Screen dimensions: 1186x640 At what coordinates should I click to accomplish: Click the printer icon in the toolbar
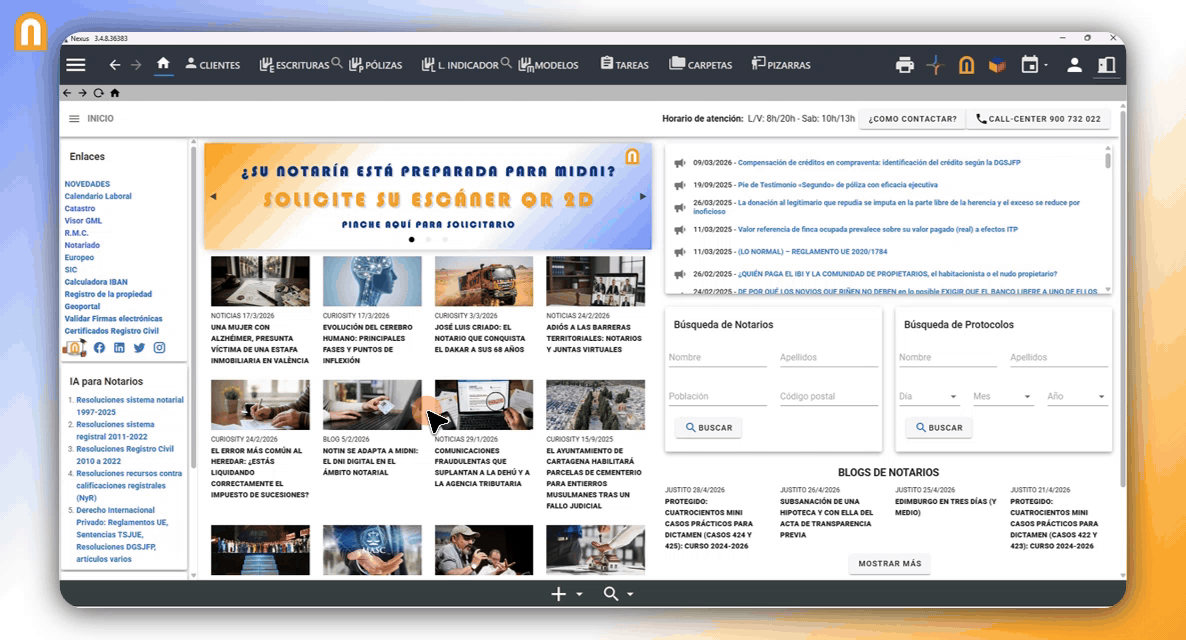pyautogui.click(x=905, y=65)
